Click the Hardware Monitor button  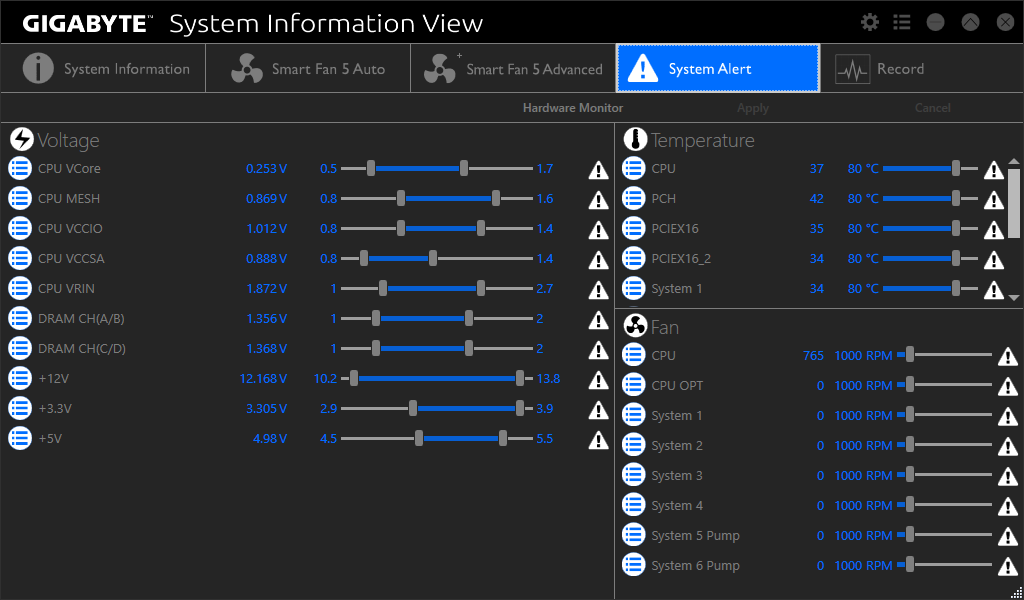pyautogui.click(x=573, y=108)
